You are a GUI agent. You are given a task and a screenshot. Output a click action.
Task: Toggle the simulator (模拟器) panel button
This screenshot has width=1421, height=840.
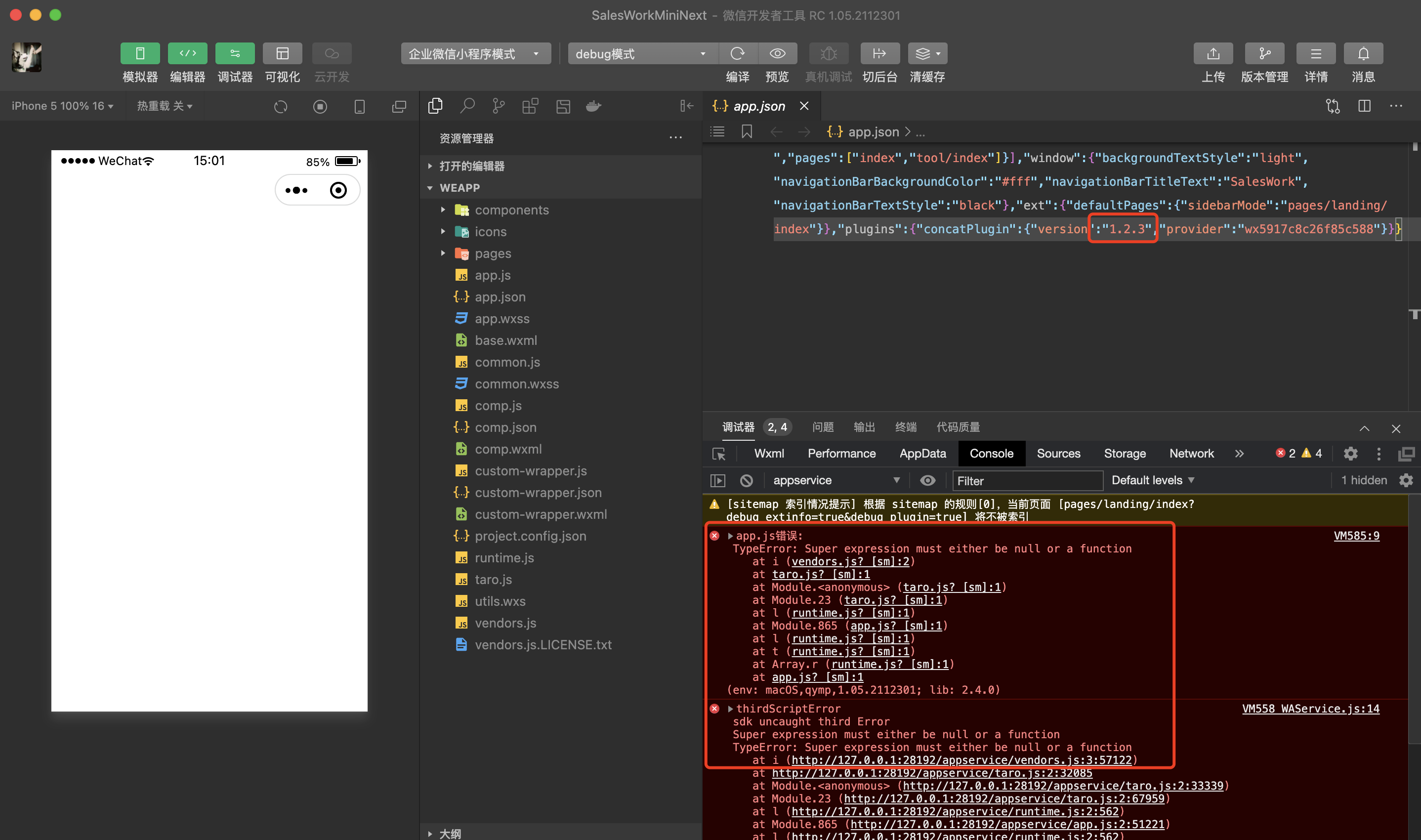coord(140,54)
